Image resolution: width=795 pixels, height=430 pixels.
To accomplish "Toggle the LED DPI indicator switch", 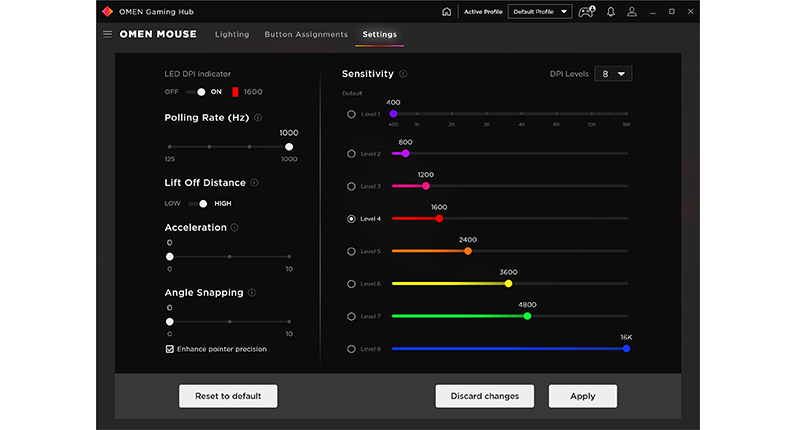I will 196,92.
